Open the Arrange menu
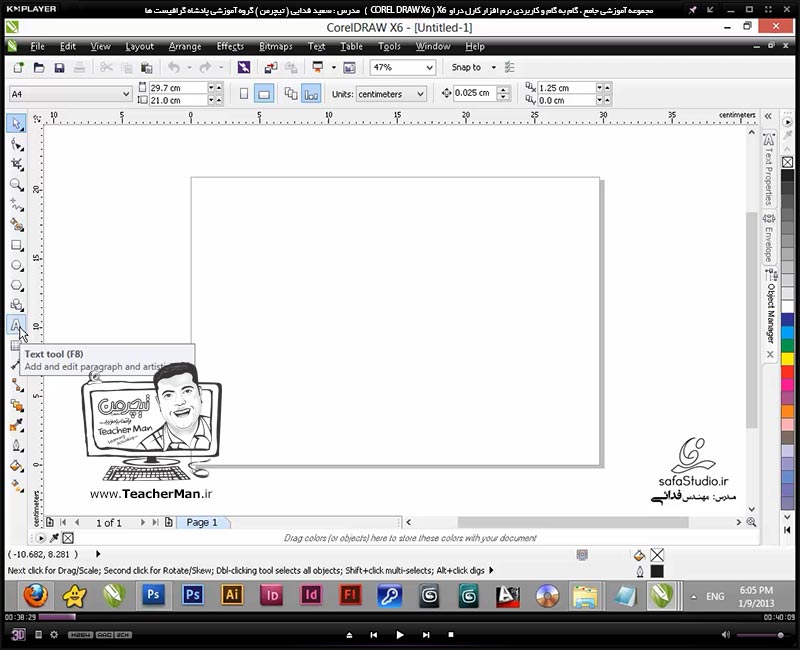The image size is (800, 650). (x=185, y=46)
